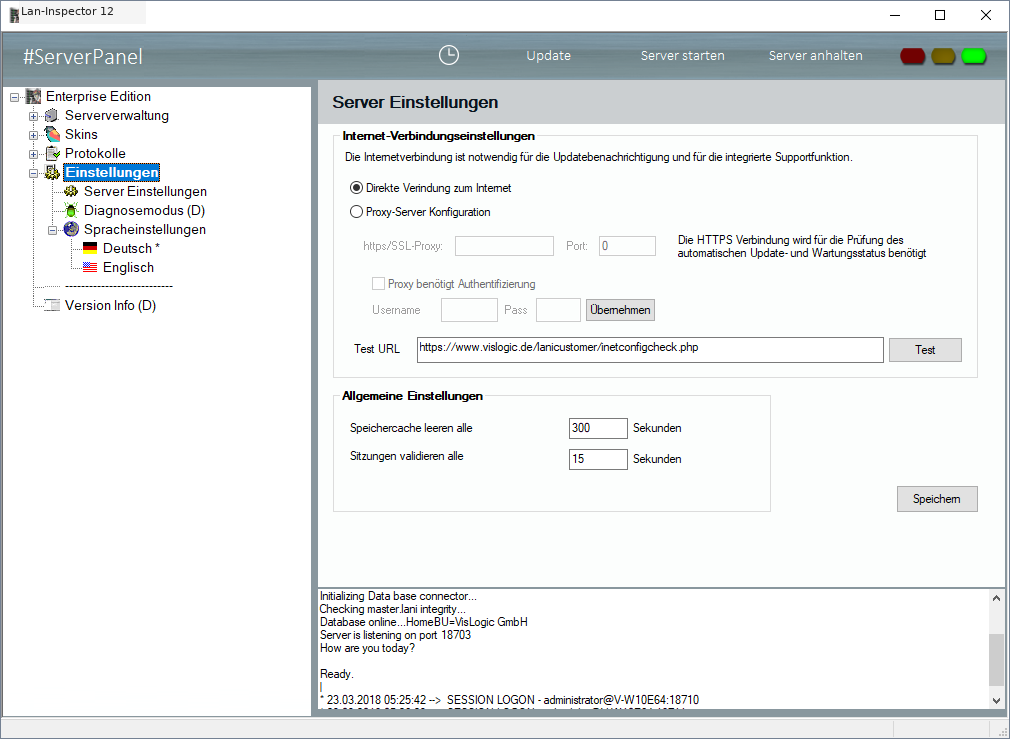Select Spracheinstellungen tree label
The width and height of the screenshot is (1010, 739).
(145, 229)
